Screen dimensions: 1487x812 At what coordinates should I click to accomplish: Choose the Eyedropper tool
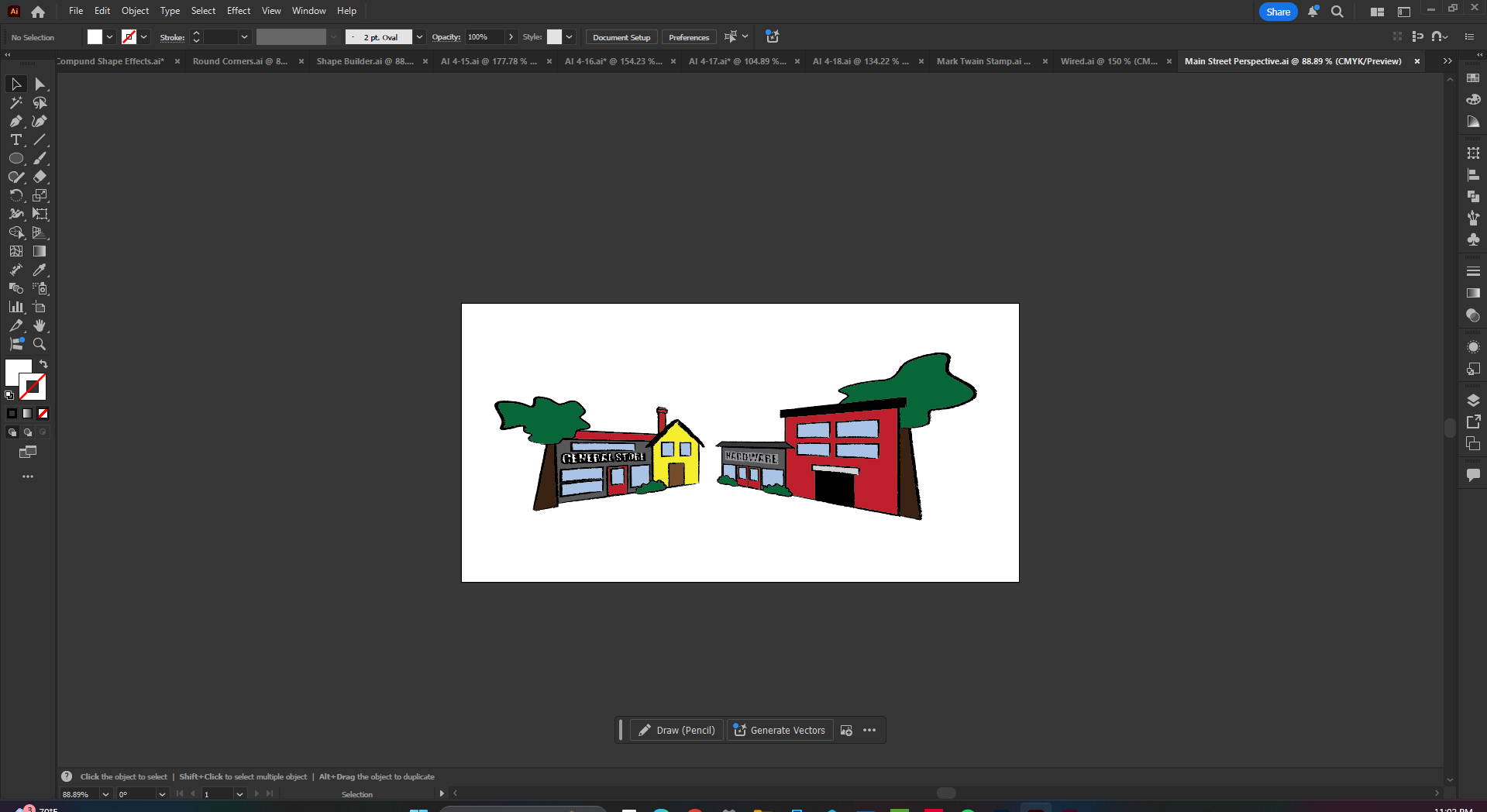click(x=40, y=270)
